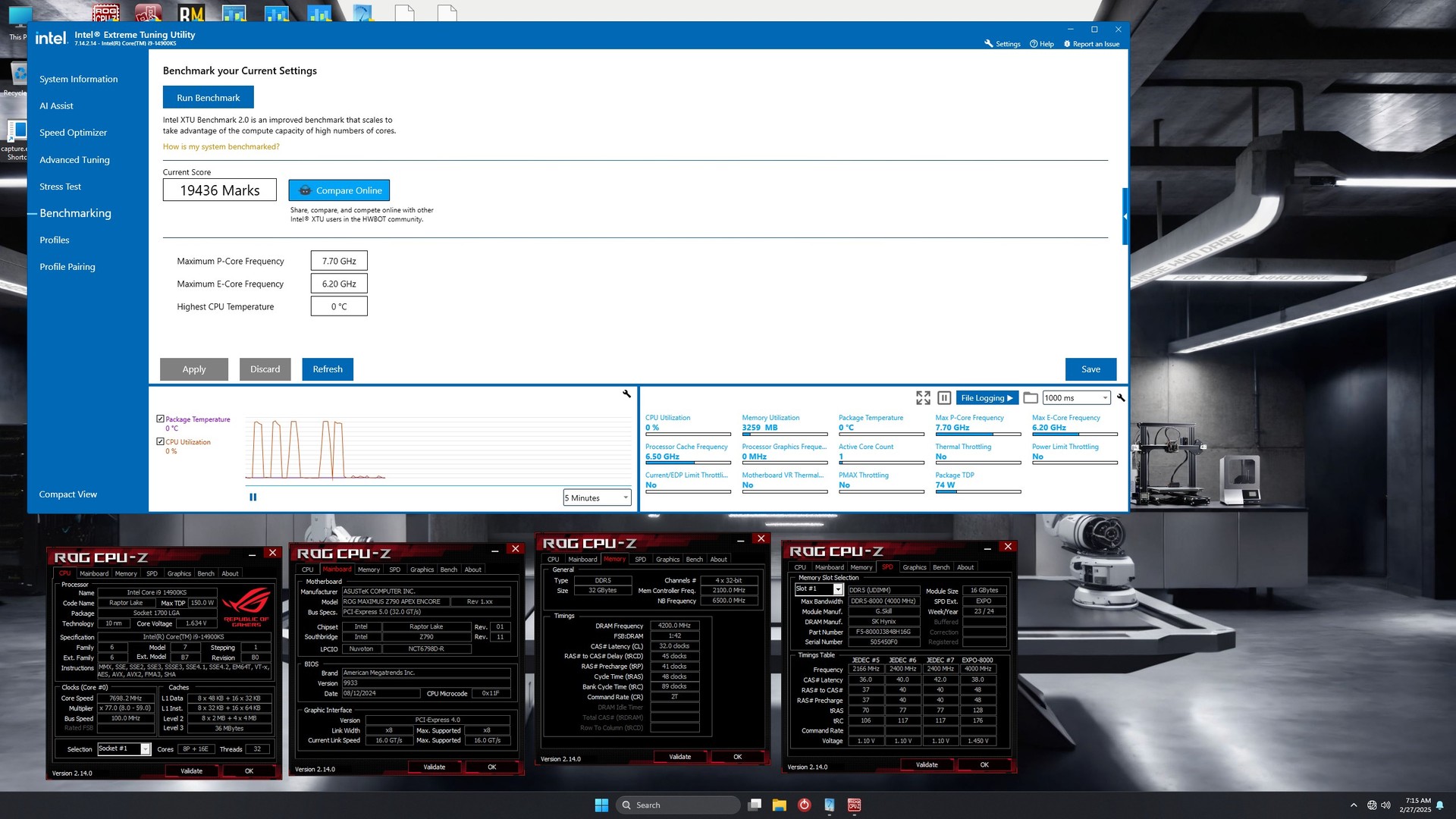Click the Windows taskbar Search box
Image resolution: width=1456 pixels, height=819 pixels.
(x=678, y=805)
